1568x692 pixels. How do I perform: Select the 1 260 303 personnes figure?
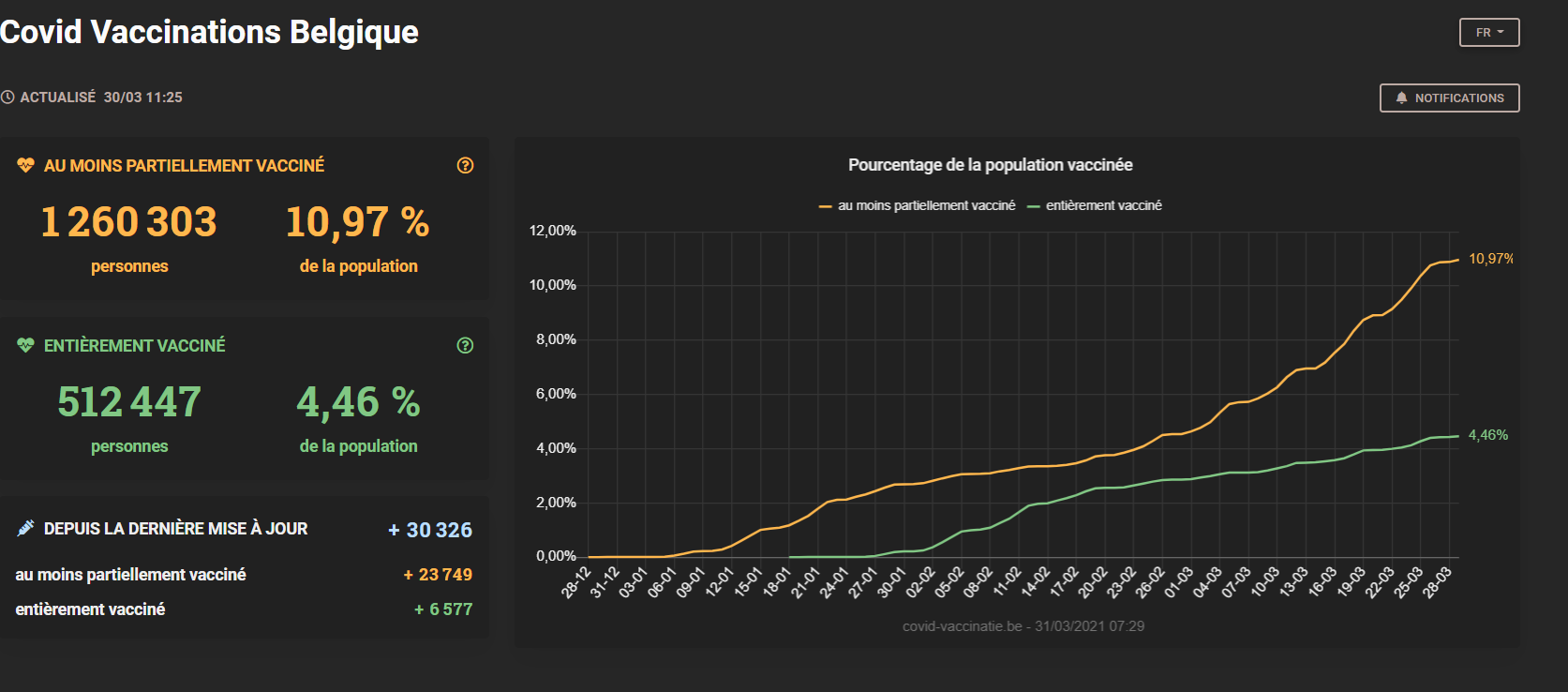(129, 223)
